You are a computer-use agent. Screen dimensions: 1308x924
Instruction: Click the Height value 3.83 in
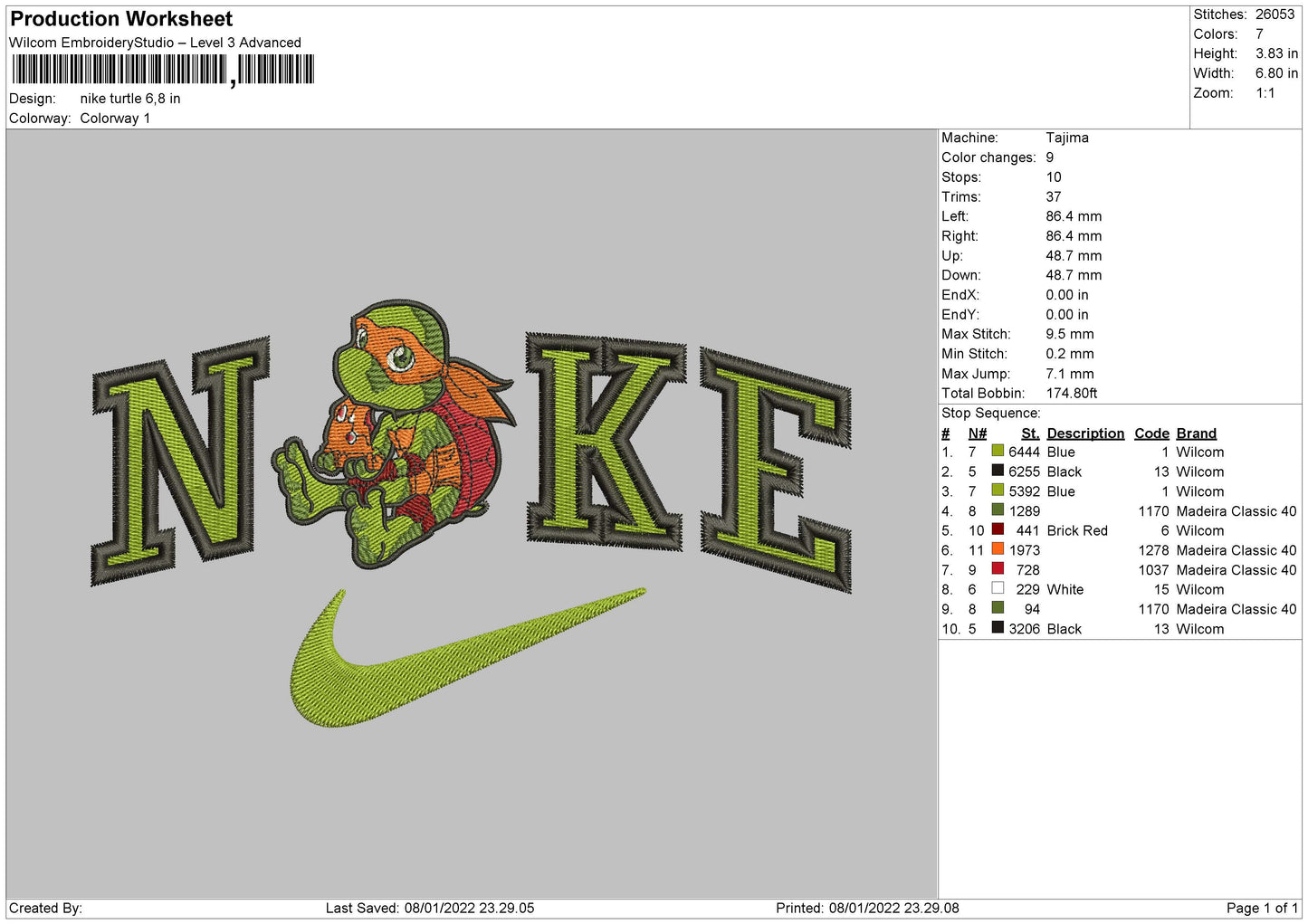(1276, 53)
